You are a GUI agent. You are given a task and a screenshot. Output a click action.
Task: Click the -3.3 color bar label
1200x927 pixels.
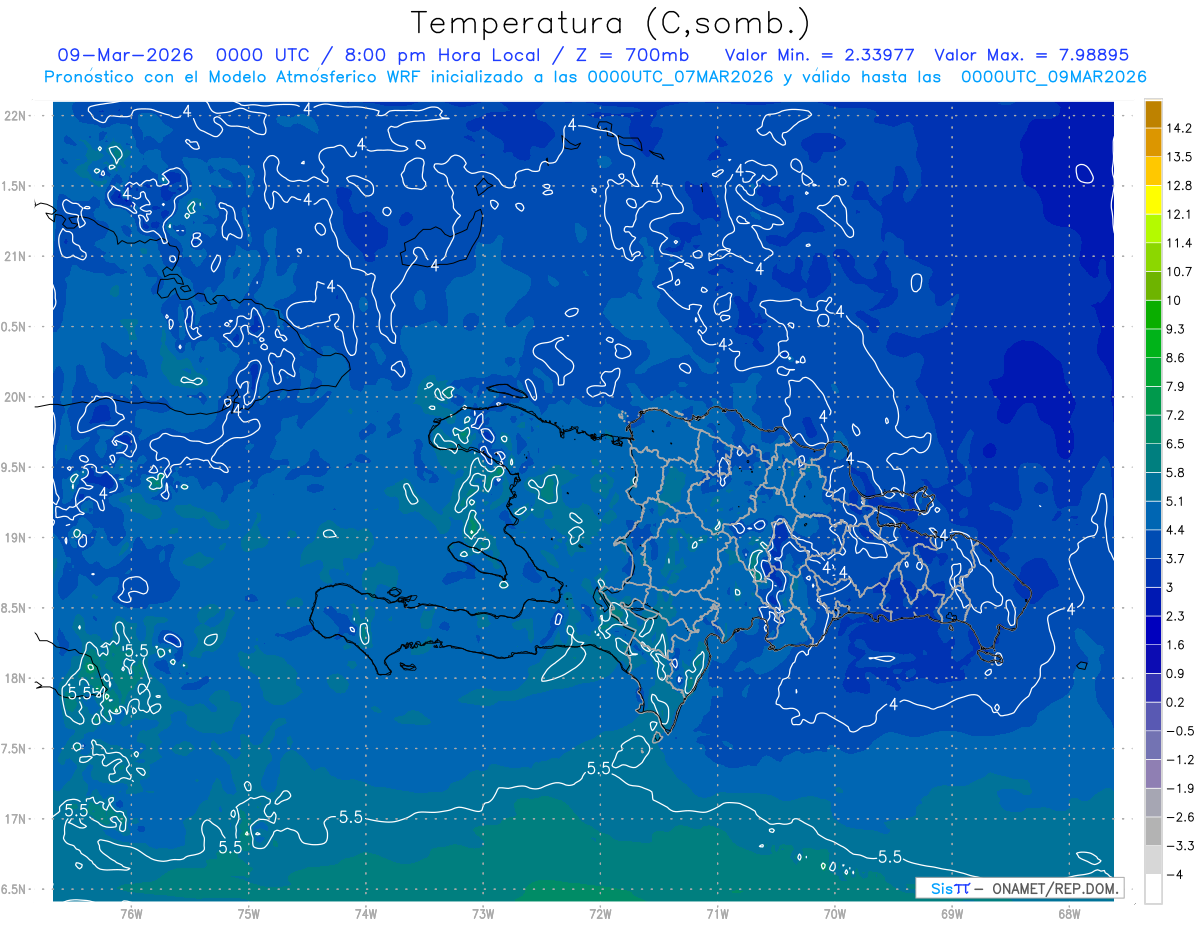click(x=1180, y=846)
